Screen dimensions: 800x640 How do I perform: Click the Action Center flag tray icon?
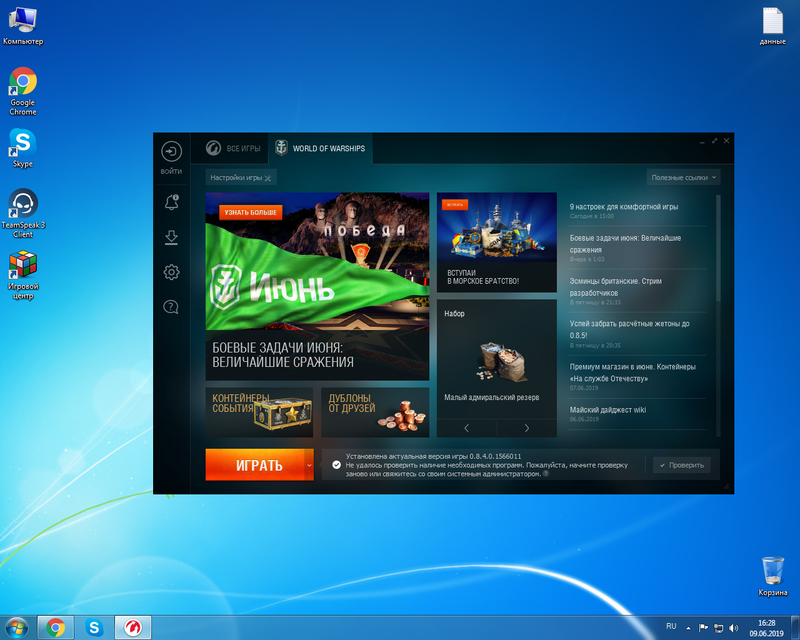click(x=703, y=628)
